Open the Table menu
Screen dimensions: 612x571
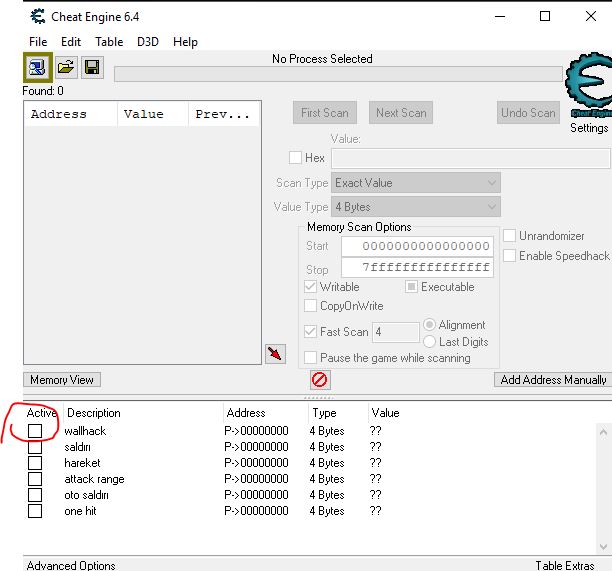(x=109, y=42)
